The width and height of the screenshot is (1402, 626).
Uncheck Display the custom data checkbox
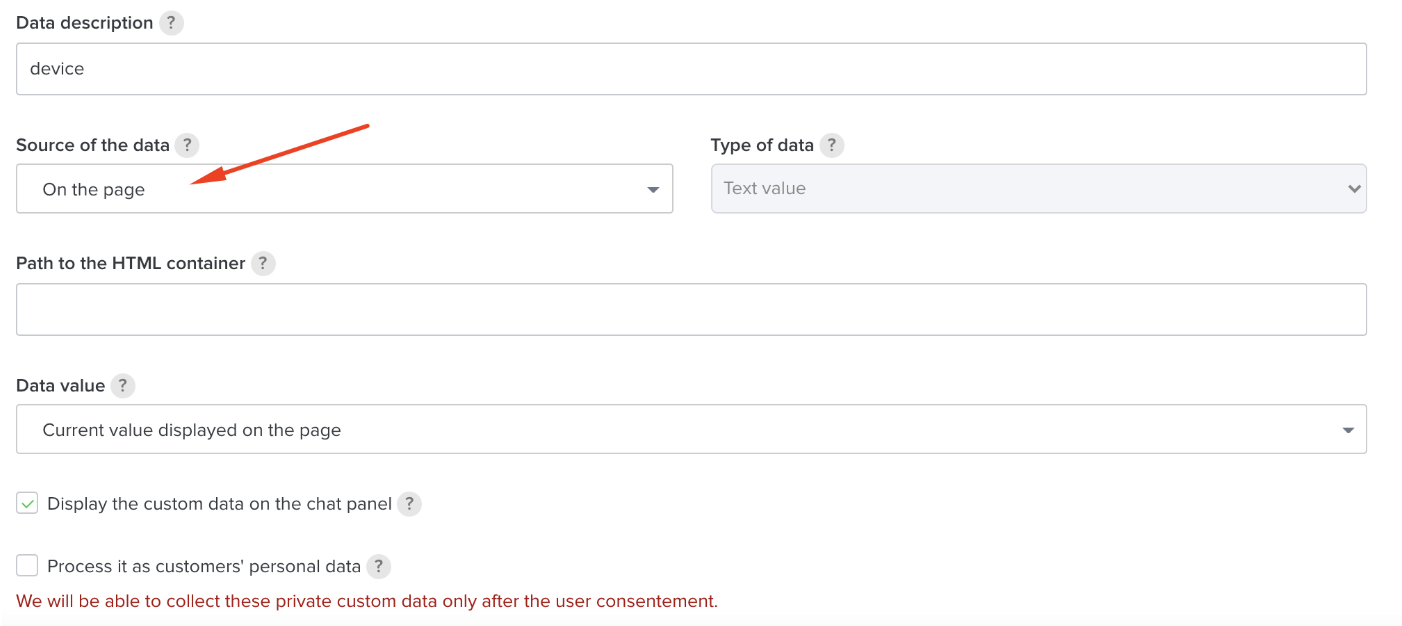pyautogui.click(x=27, y=504)
